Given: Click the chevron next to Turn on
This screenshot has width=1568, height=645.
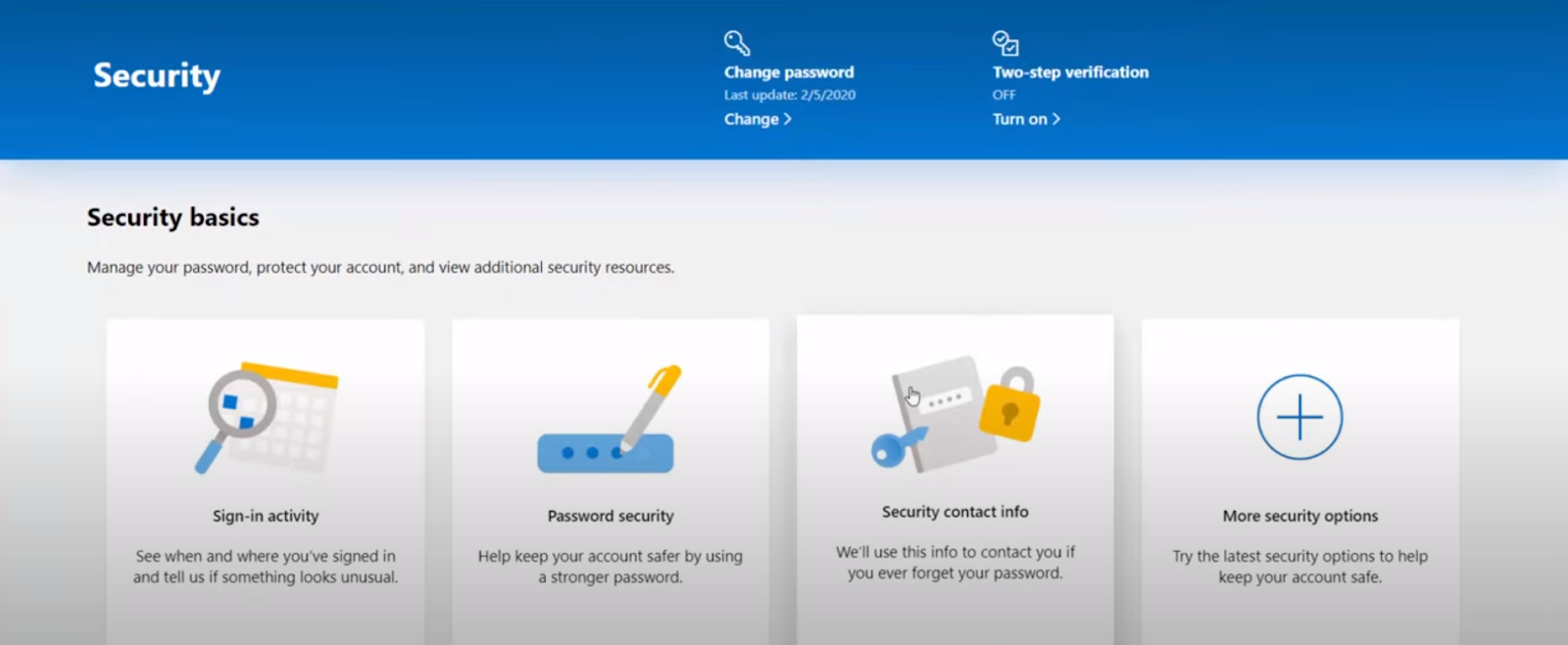Looking at the screenshot, I should tap(1055, 119).
